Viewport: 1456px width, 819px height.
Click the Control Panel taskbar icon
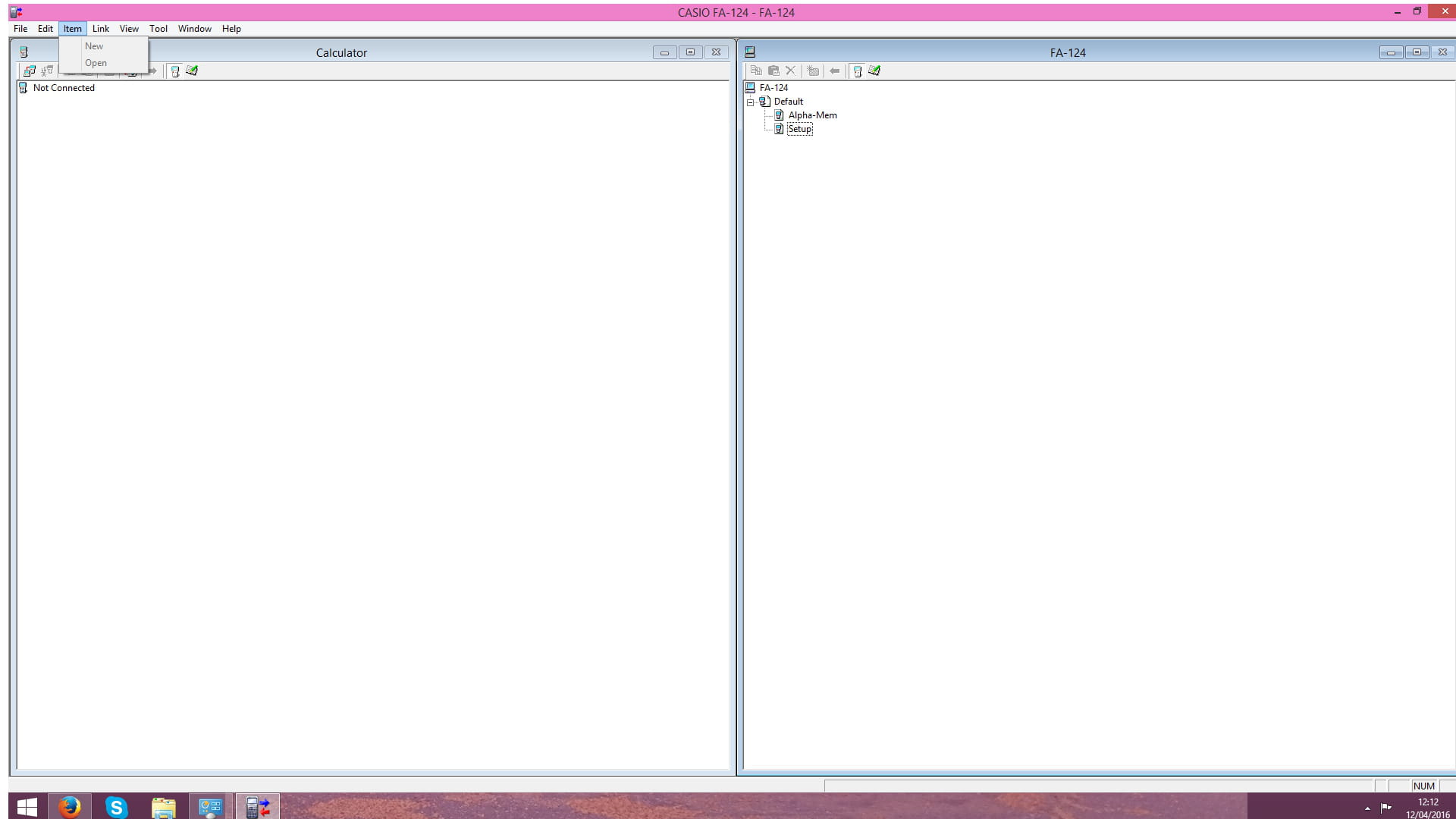coord(210,807)
